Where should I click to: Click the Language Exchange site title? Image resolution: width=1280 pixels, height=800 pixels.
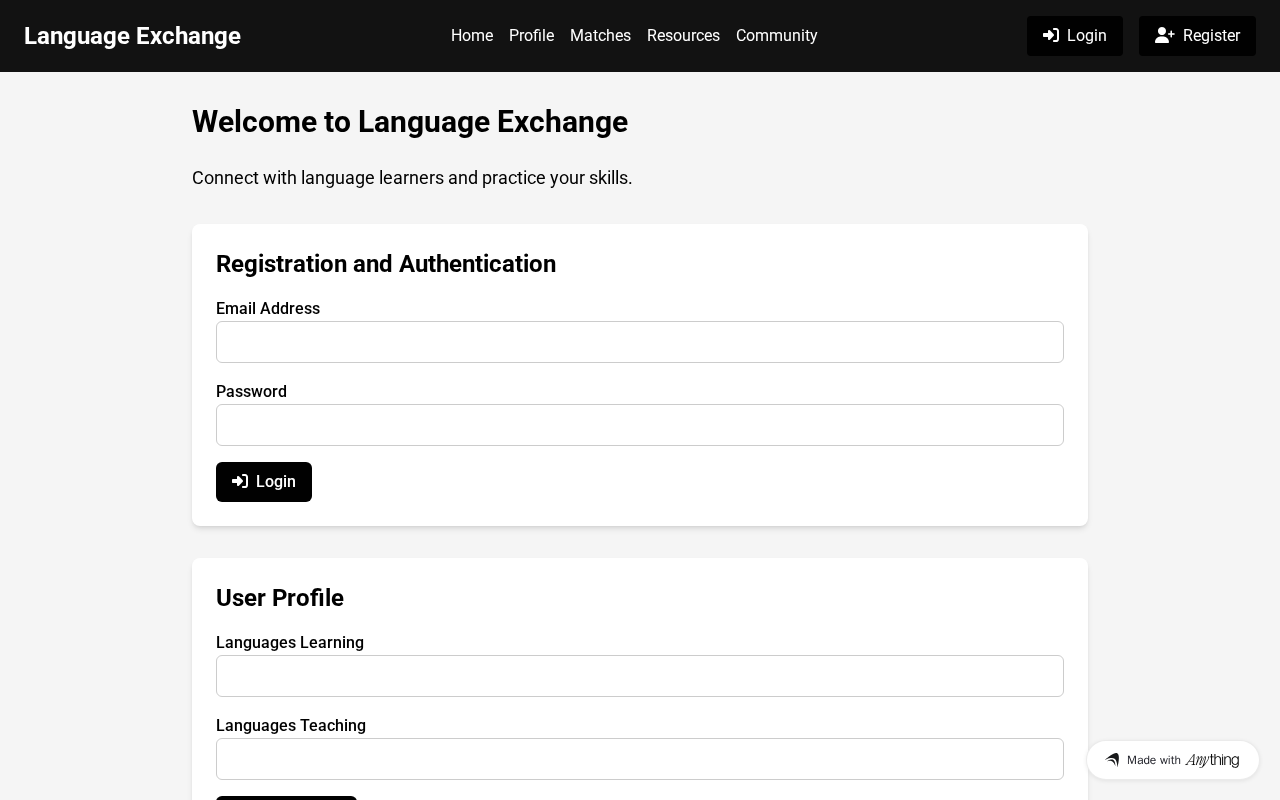[x=132, y=36]
